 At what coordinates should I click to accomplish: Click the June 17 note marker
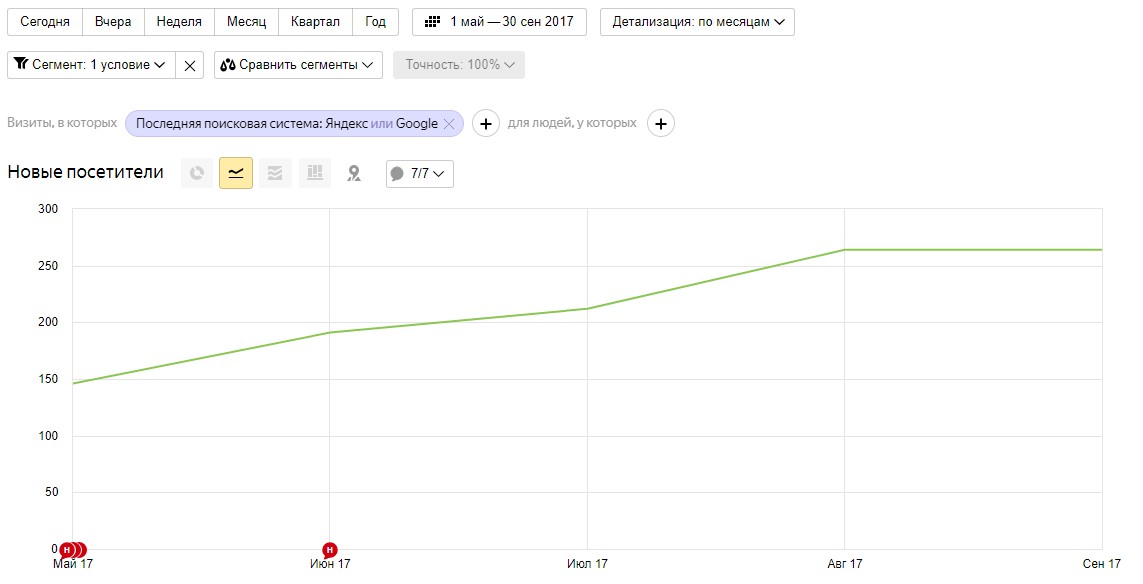pos(329,550)
